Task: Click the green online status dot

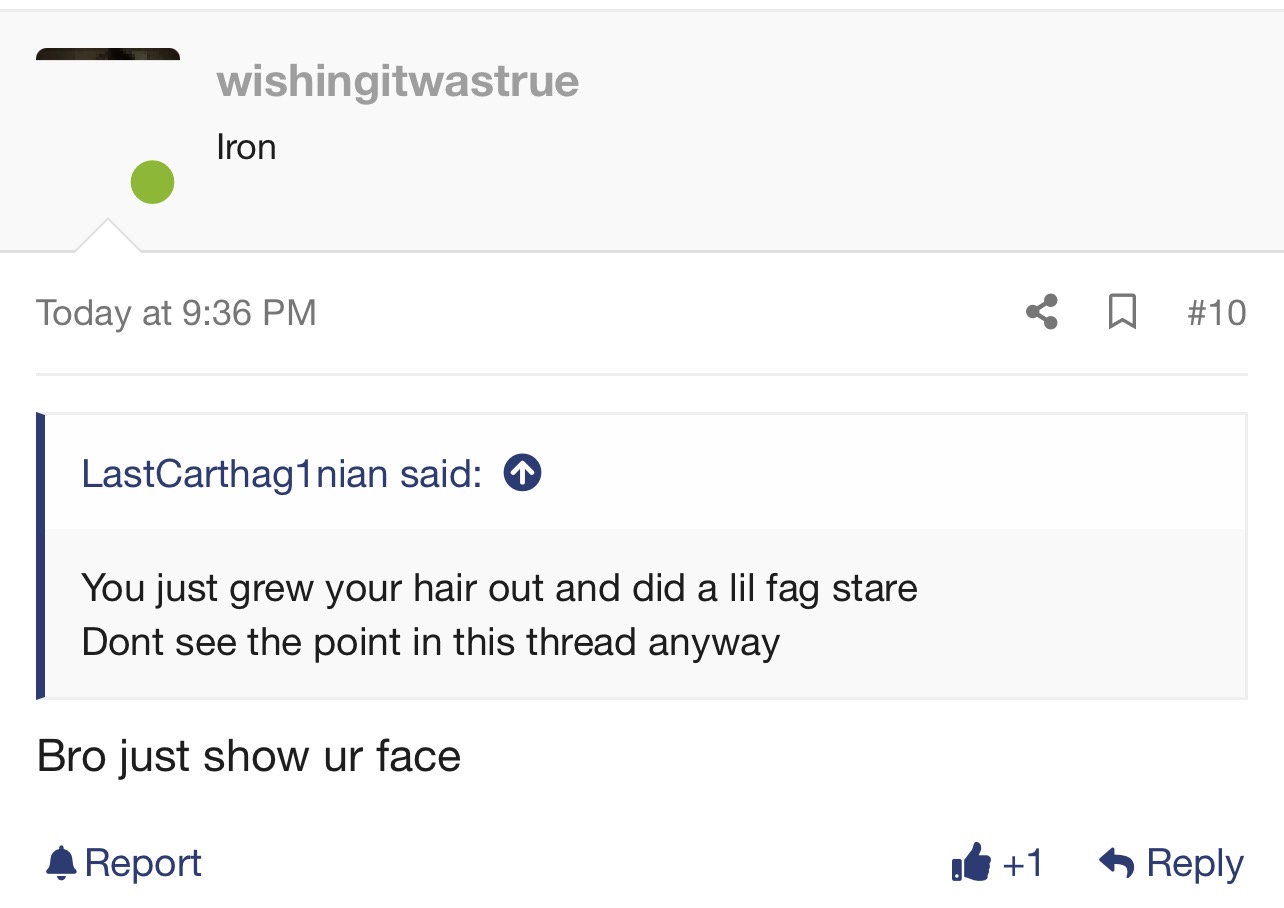Action: click(x=153, y=182)
